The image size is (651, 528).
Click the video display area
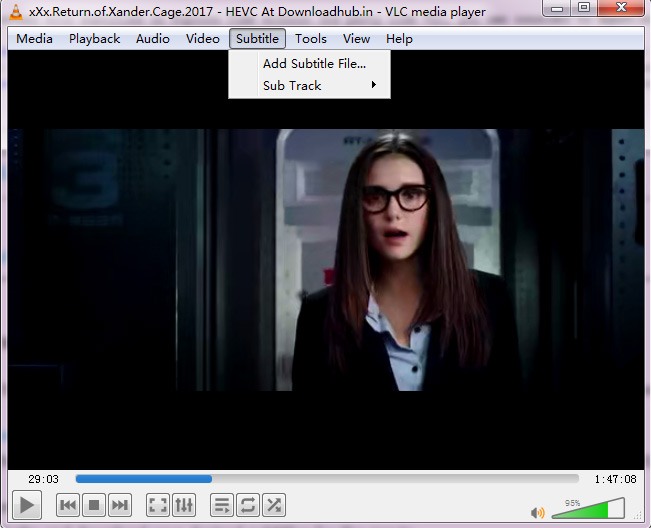(326, 260)
